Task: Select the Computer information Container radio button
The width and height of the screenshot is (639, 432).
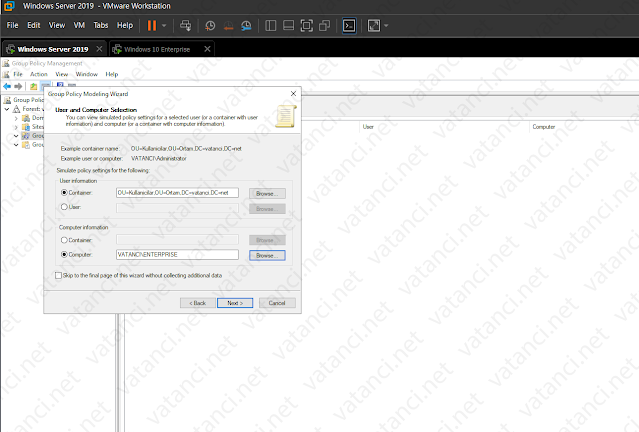Action: (x=64, y=240)
